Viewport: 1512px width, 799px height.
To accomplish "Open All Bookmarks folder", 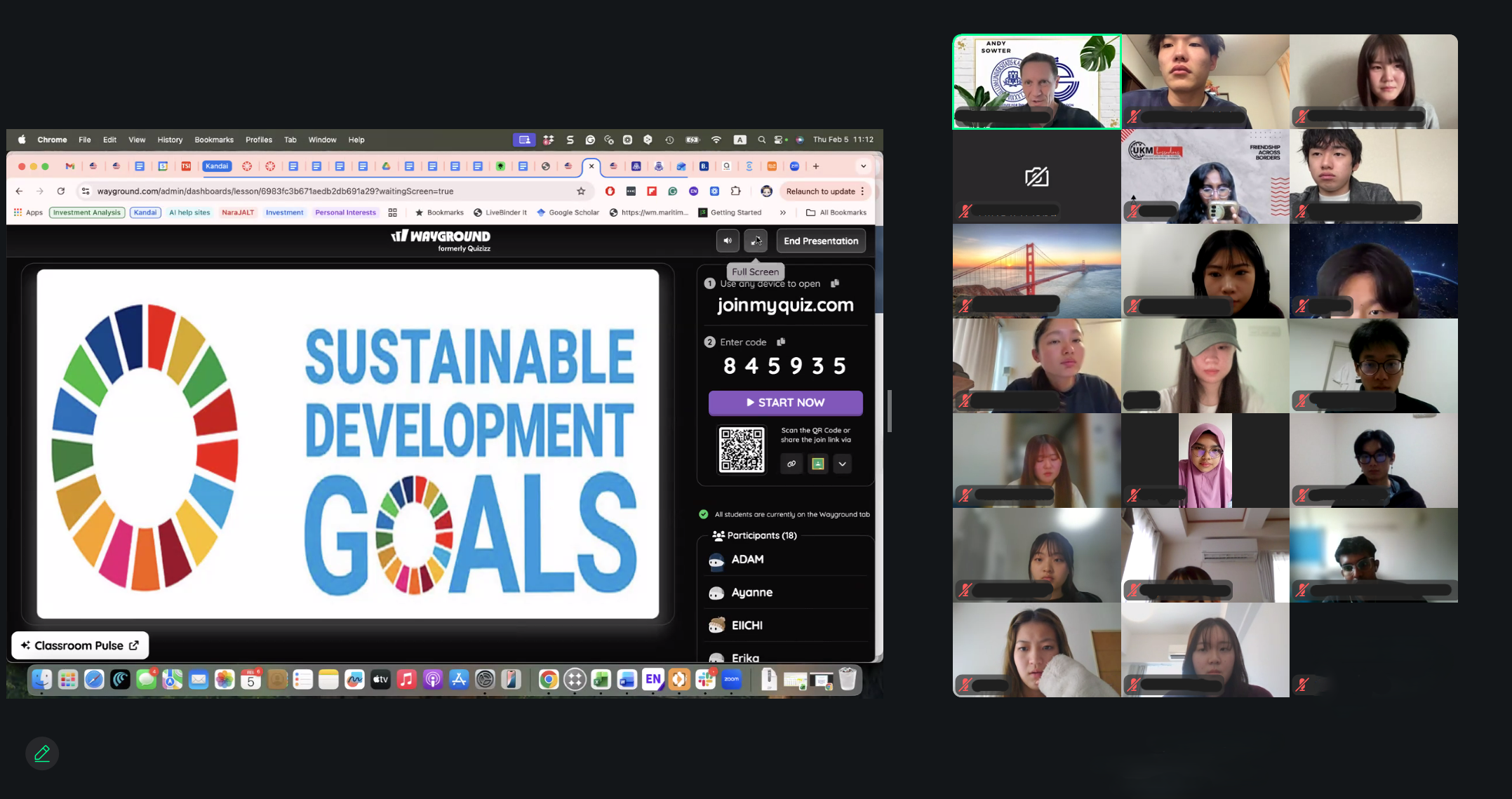I will (x=836, y=213).
